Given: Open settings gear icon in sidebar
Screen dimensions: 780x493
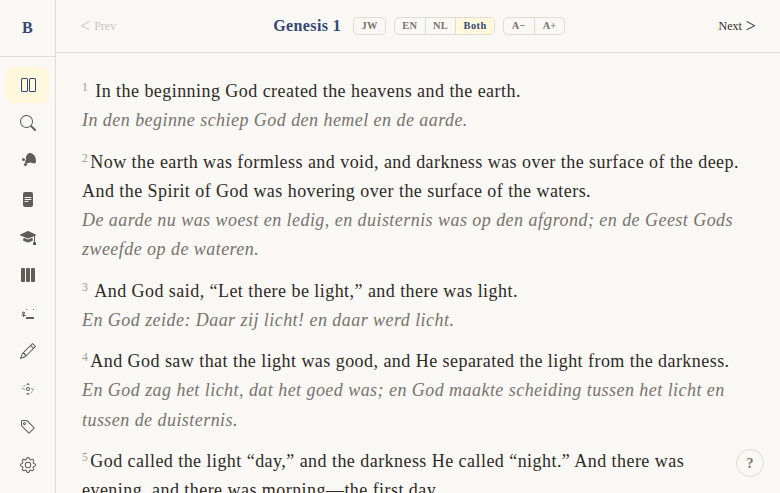Looking at the screenshot, I should pyautogui.click(x=28, y=465).
